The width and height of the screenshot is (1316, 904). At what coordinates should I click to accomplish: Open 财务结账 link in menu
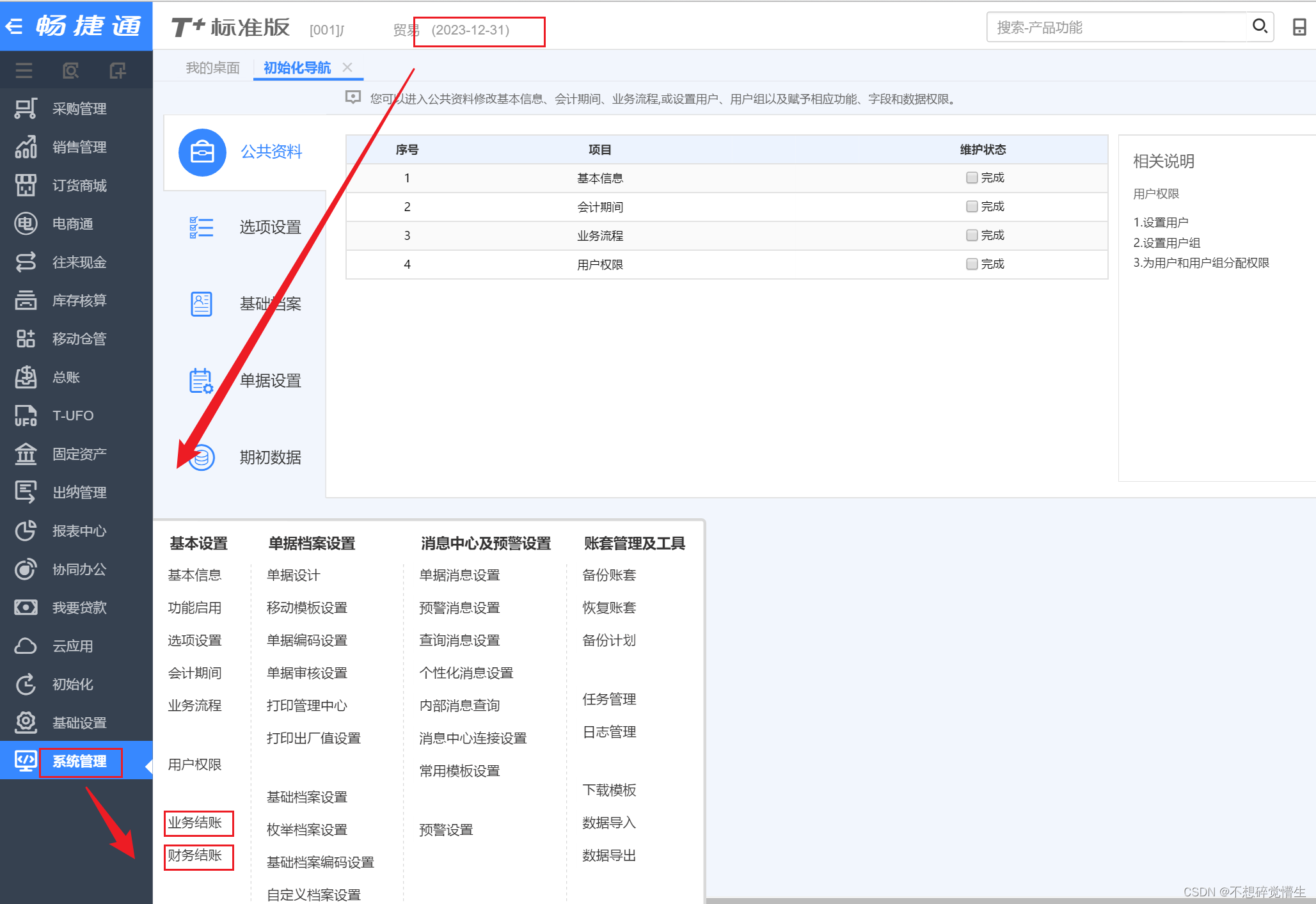pyautogui.click(x=195, y=855)
